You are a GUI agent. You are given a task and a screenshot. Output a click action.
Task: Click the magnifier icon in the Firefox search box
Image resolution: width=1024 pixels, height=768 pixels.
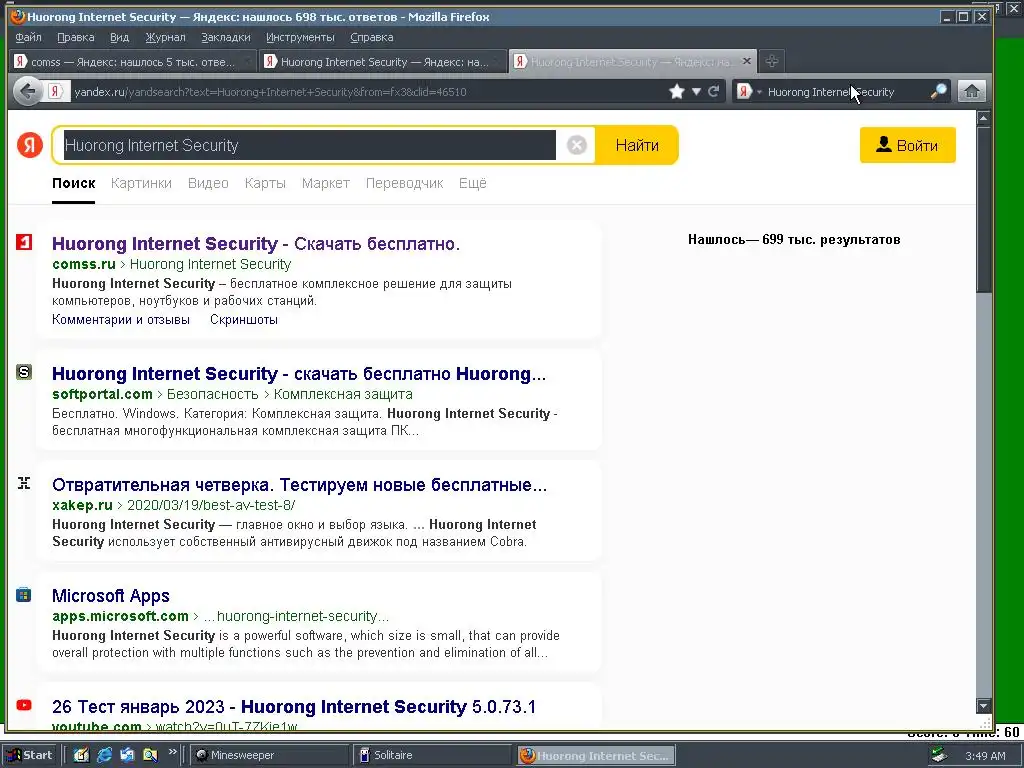point(938,91)
